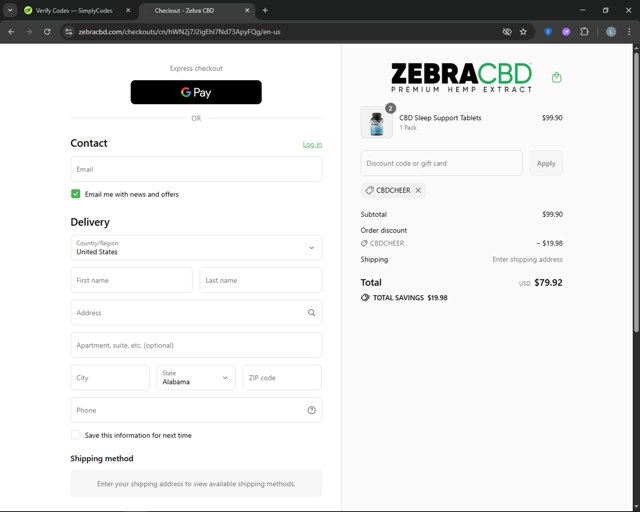Remove the CBDCHEER discount code
Image resolution: width=640 pixels, height=512 pixels.
[418, 190]
